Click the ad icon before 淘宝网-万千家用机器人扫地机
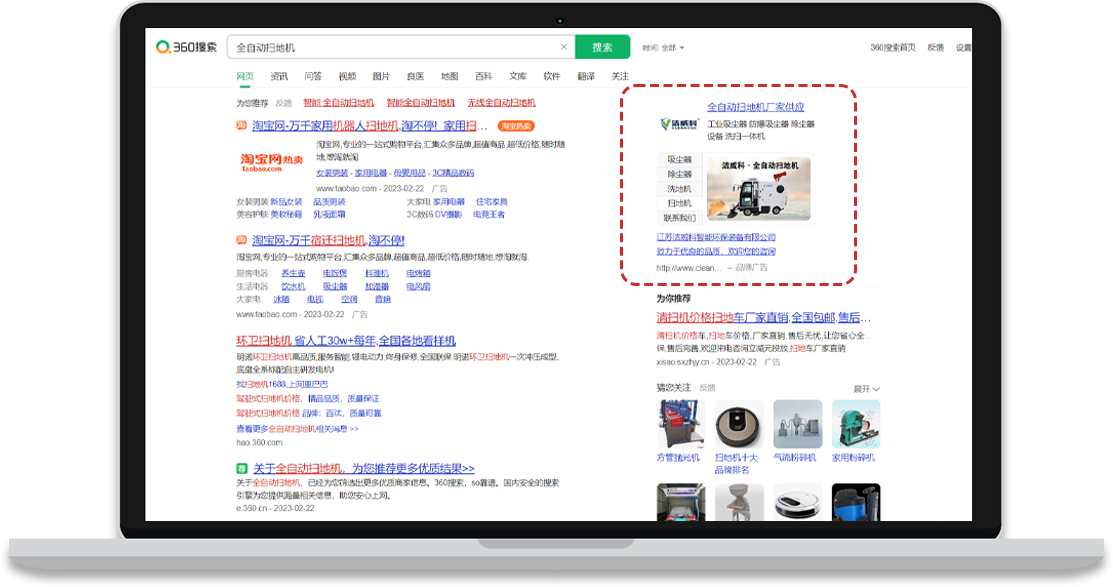1113x587 pixels. click(x=241, y=125)
